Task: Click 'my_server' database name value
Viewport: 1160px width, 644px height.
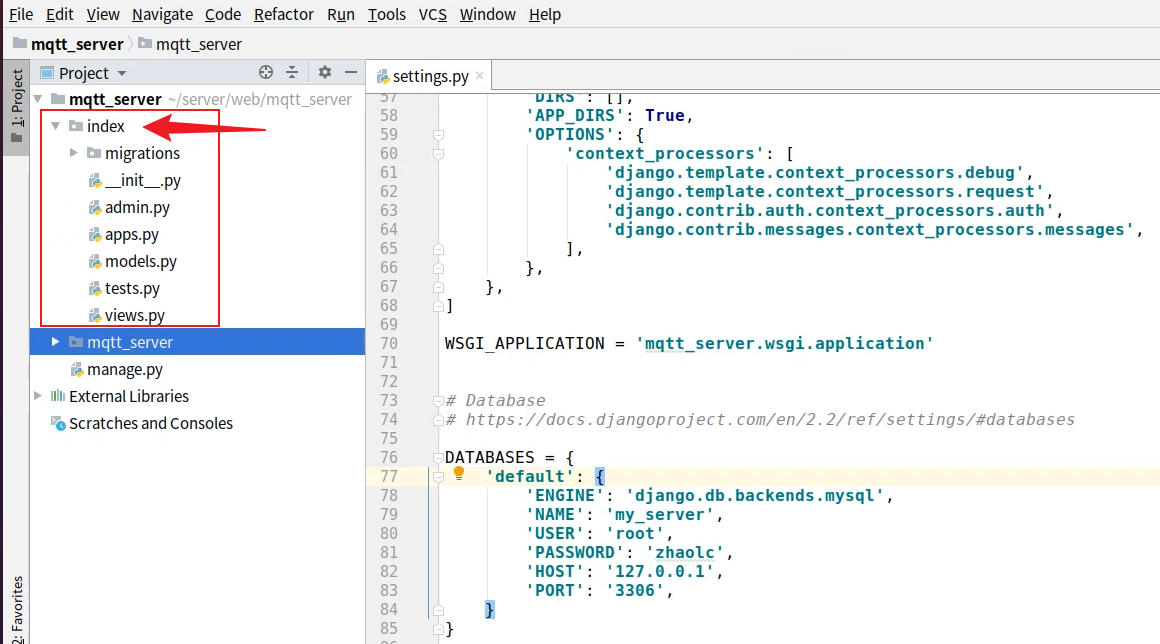Action: (x=659, y=515)
